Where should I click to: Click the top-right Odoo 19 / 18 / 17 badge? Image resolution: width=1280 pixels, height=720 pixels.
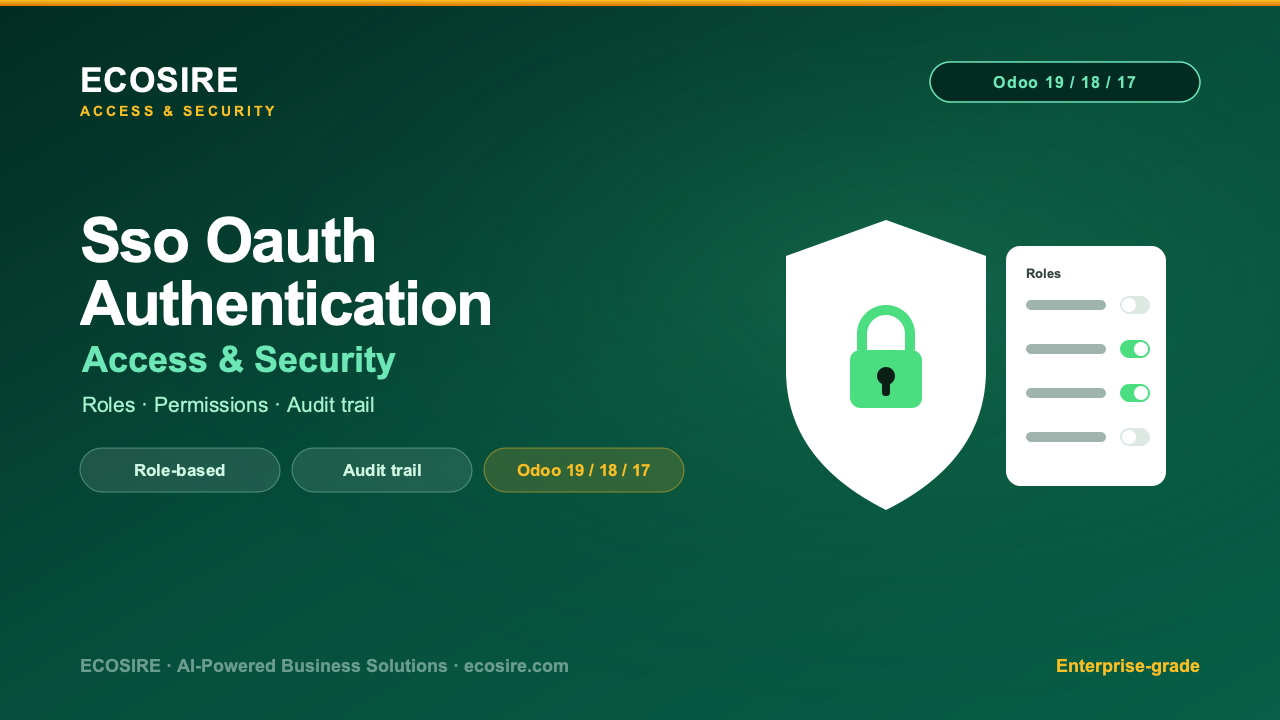(x=1065, y=82)
